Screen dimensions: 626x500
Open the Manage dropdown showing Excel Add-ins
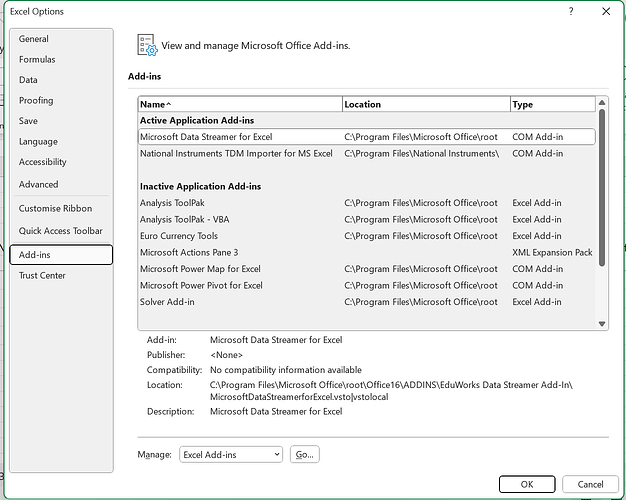click(x=231, y=454)
